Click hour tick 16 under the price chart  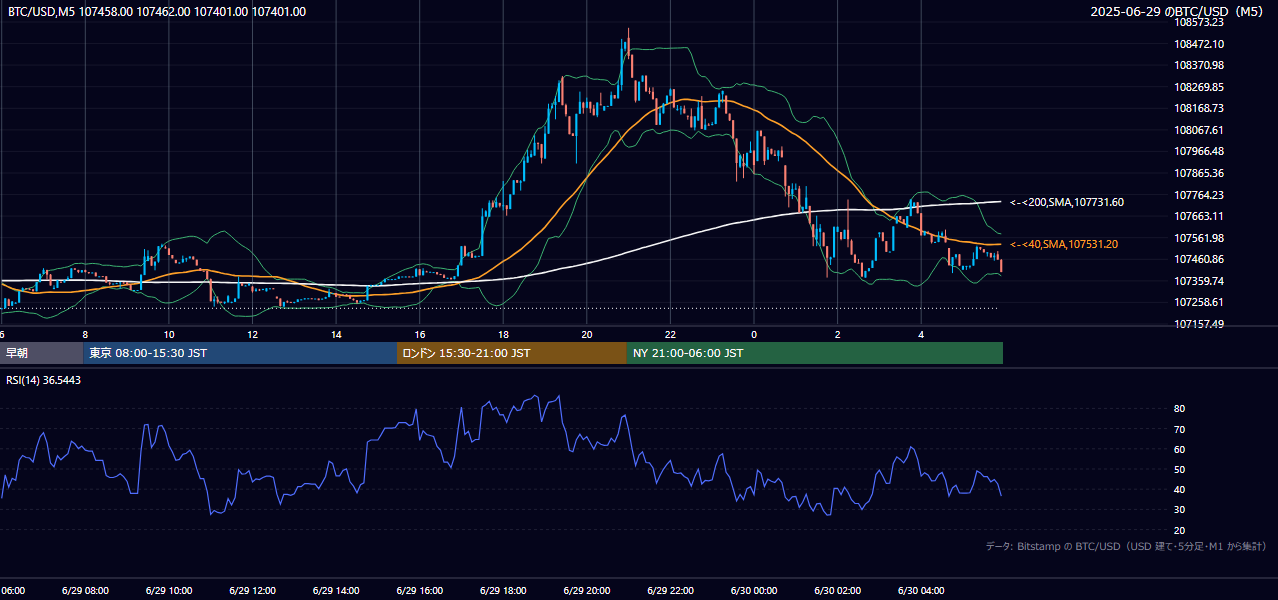point(419,334)
